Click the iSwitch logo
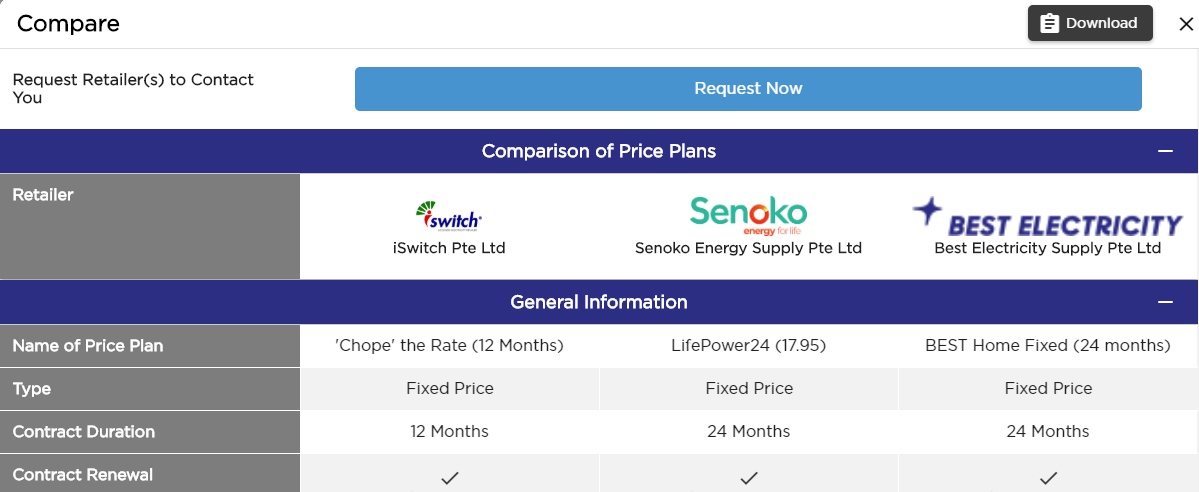Image resolution: width=1199 pixels, height=492 pixels. (x=449, y=215)
